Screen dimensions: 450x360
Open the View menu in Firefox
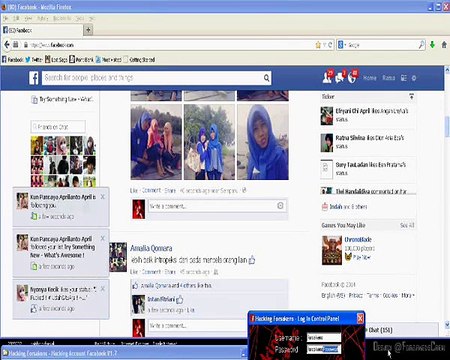[x=29, y=18]
